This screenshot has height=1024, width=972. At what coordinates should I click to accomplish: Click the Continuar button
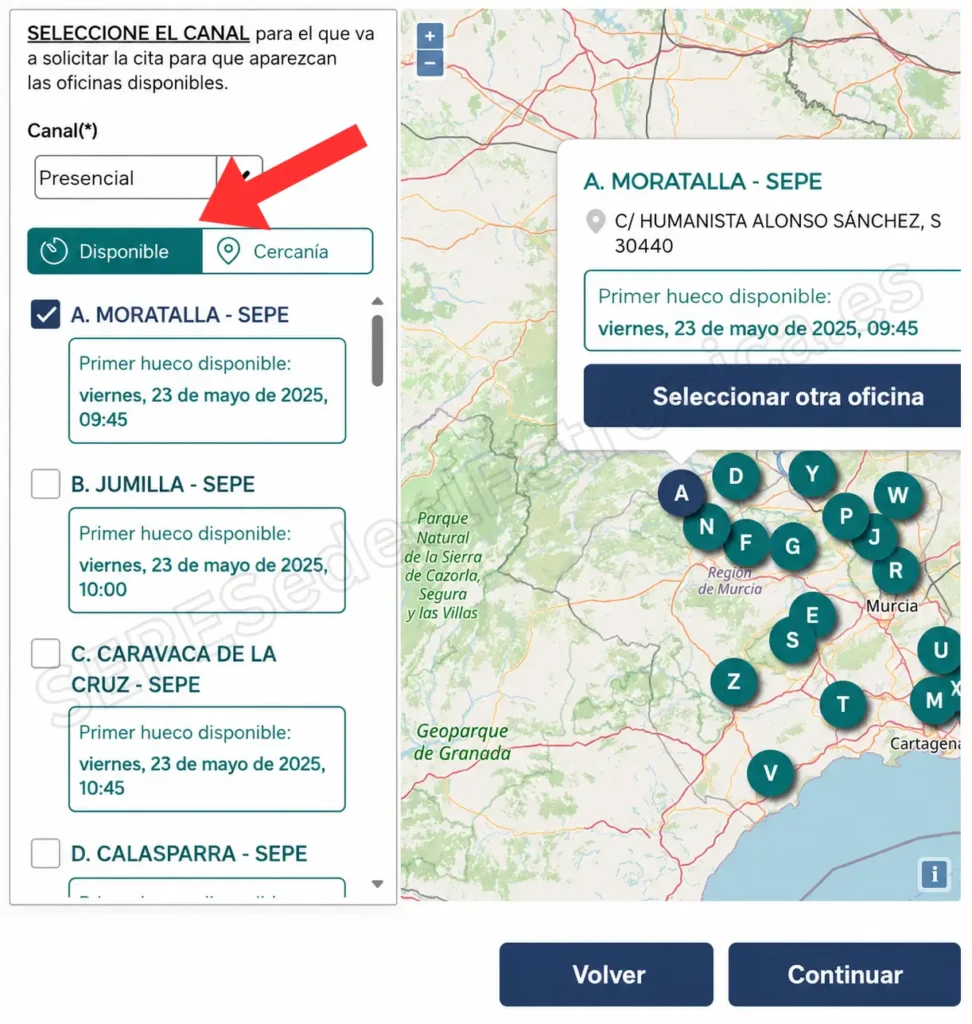pos(845,974)
